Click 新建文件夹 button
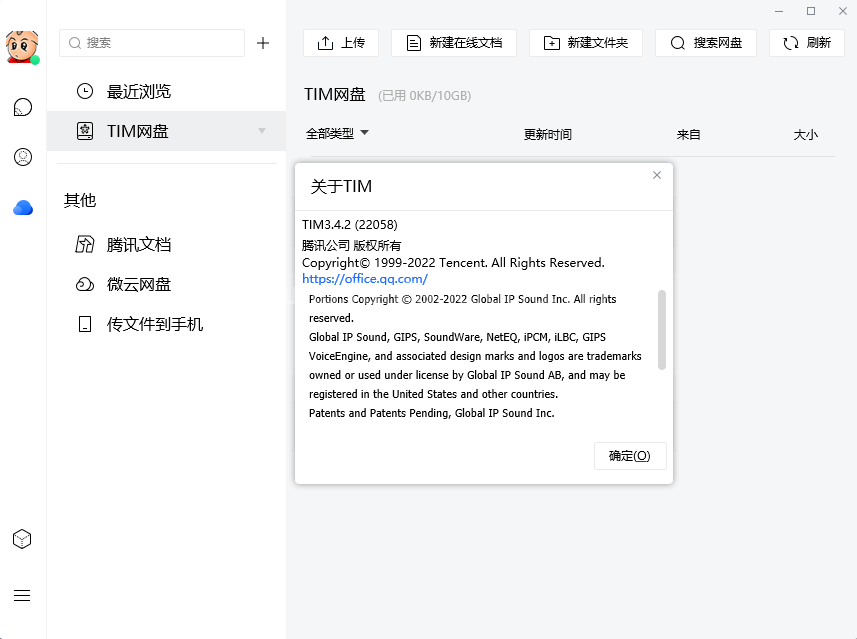 pos(586,43)
